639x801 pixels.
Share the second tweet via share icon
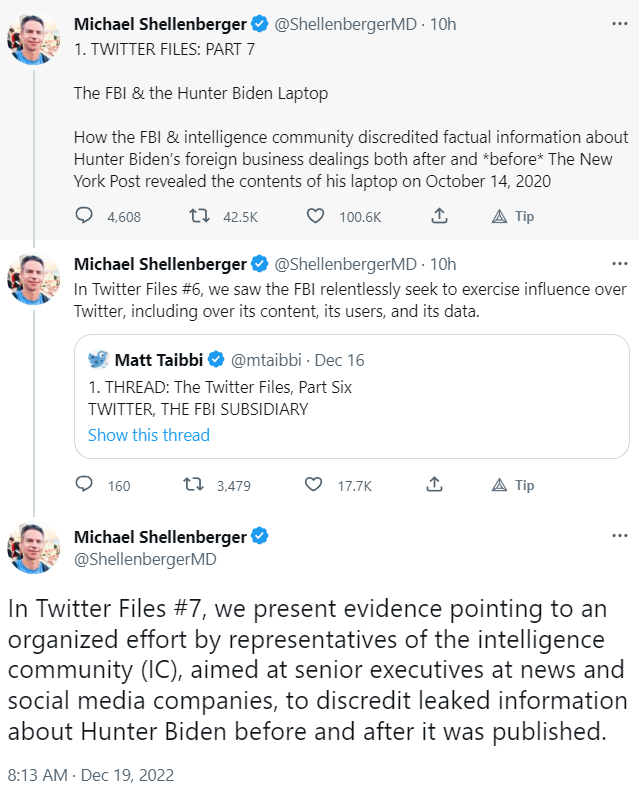[x=435, y=485]
